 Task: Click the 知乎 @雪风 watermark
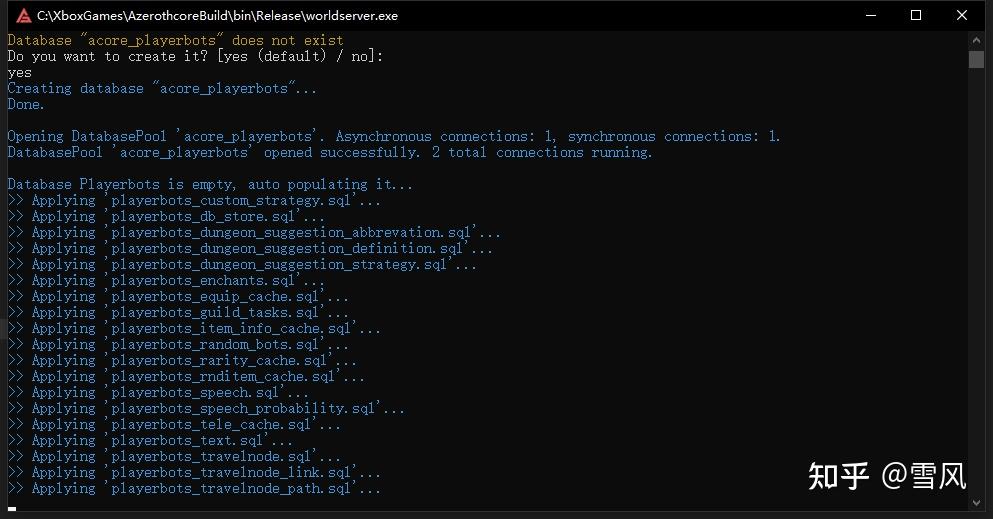click(x=887, y=476)
